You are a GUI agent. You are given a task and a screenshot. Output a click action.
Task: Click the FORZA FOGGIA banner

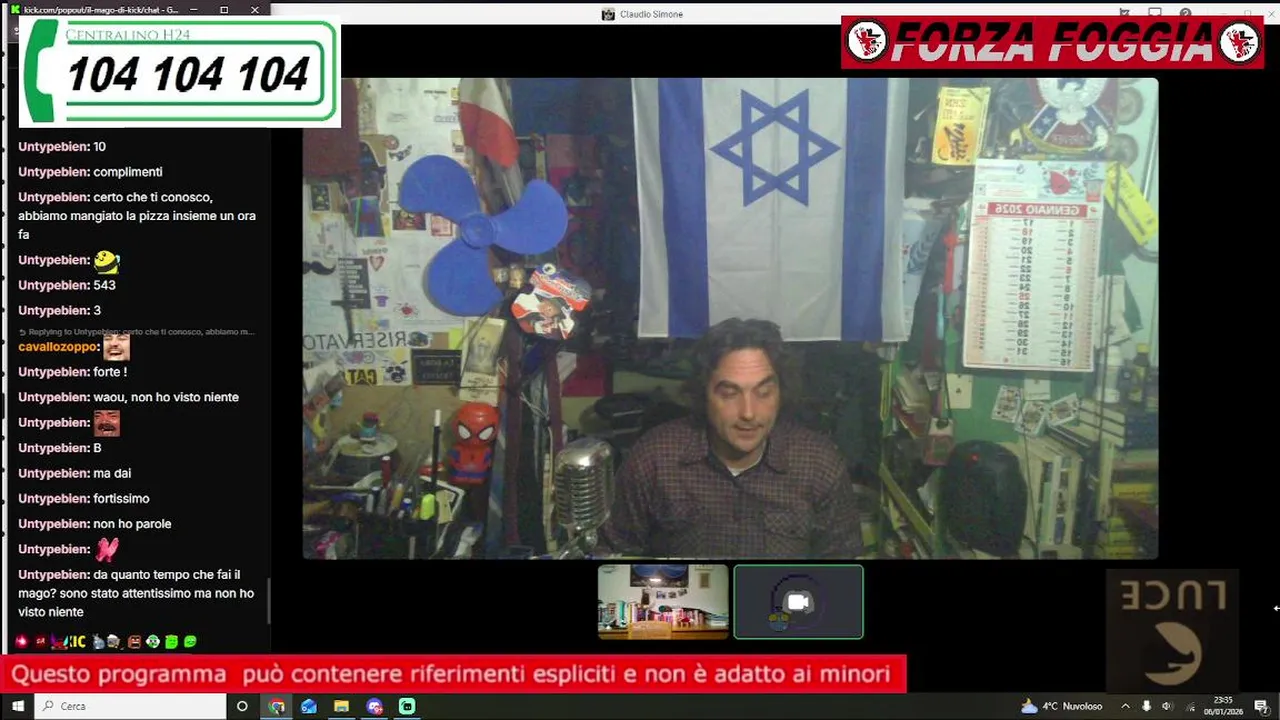pos(1053,42)
